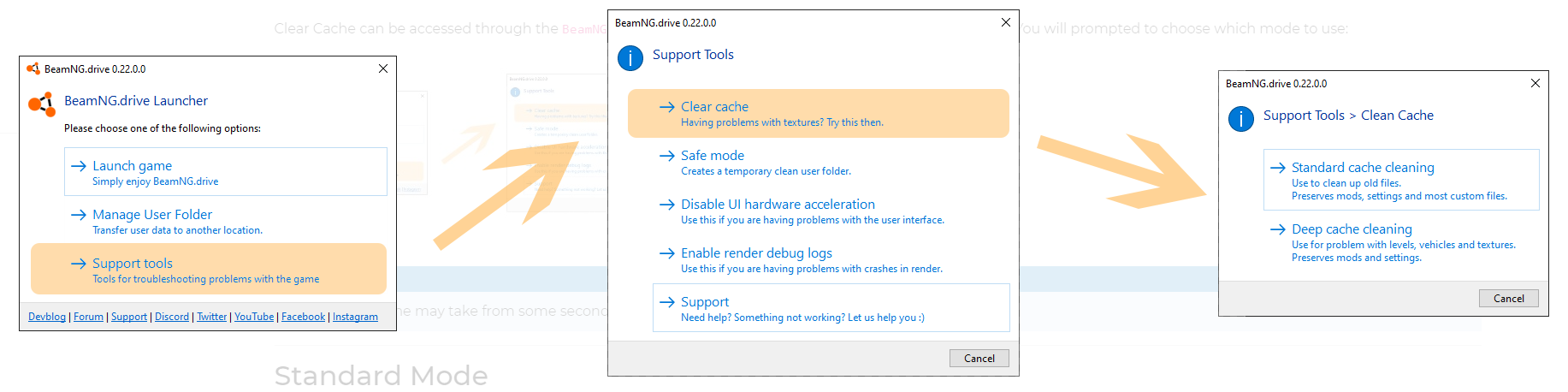Open Manage User Folder option
The width and height of the screenshot is (1568, 392).
(x=226, y=221)
